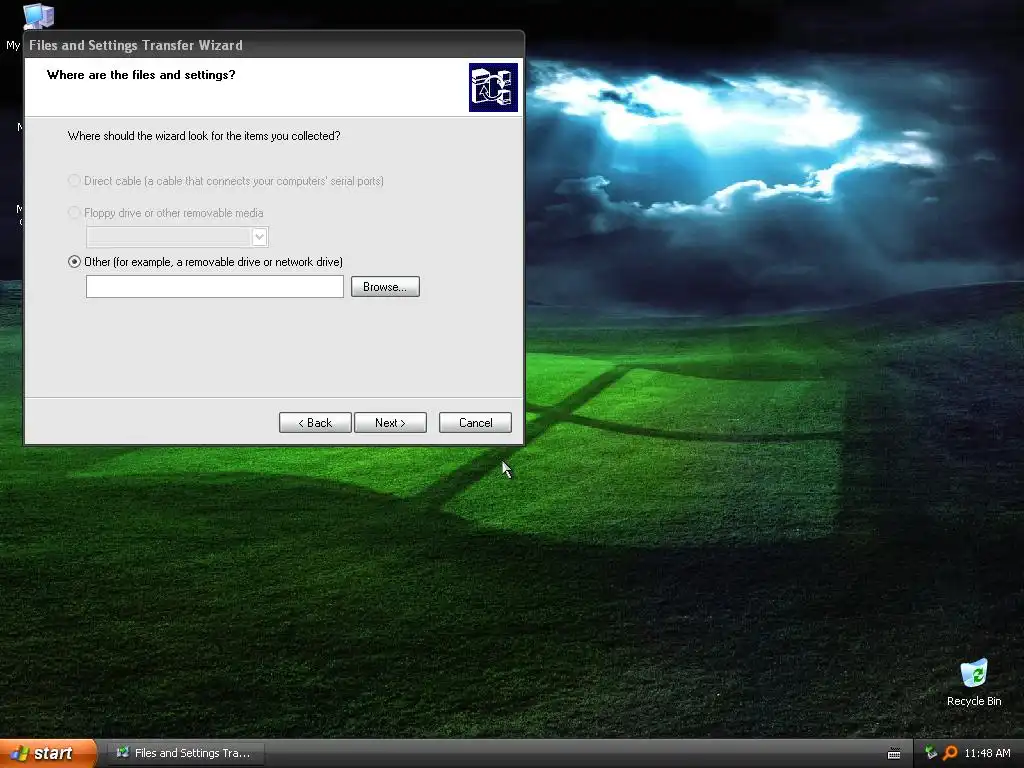Screen dimensions: 1024x768
Task: Cancel the Files and Settings Transfer Wizard
Action: 475,423
